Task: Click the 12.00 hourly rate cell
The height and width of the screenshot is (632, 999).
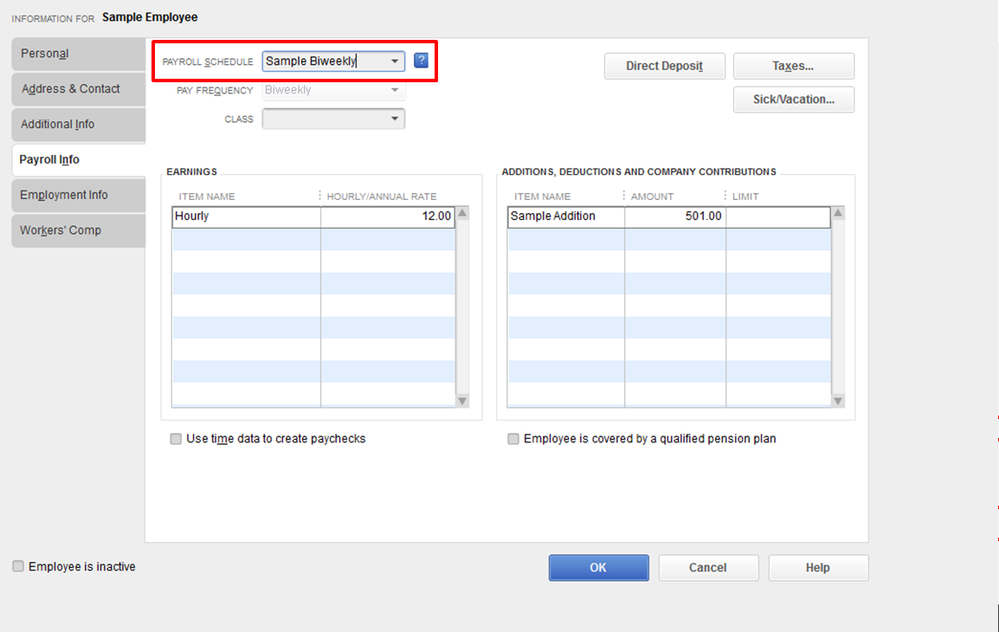Action: 387,217
